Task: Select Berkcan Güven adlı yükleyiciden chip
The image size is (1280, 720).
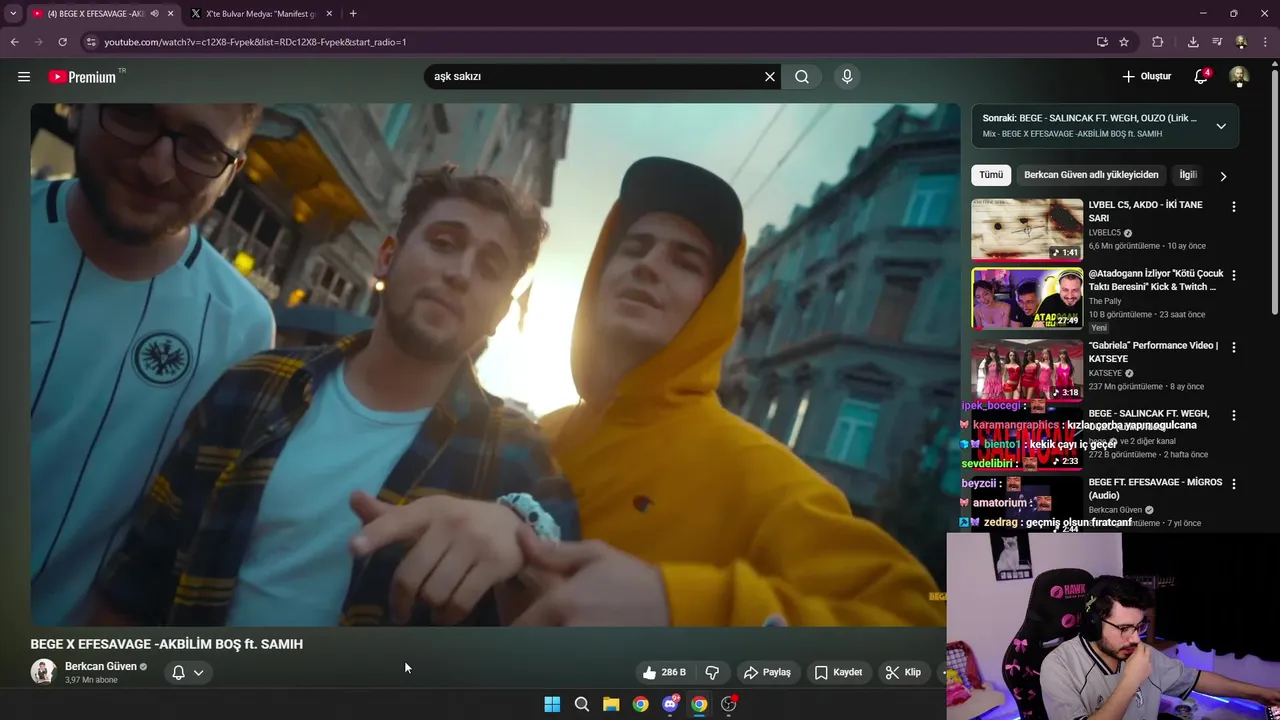Action: click(1091, 175)
